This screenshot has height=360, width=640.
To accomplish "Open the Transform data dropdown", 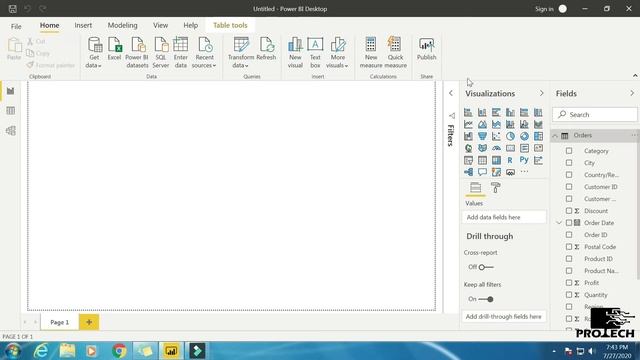I will pyautogui.click(x=241, y=53).
